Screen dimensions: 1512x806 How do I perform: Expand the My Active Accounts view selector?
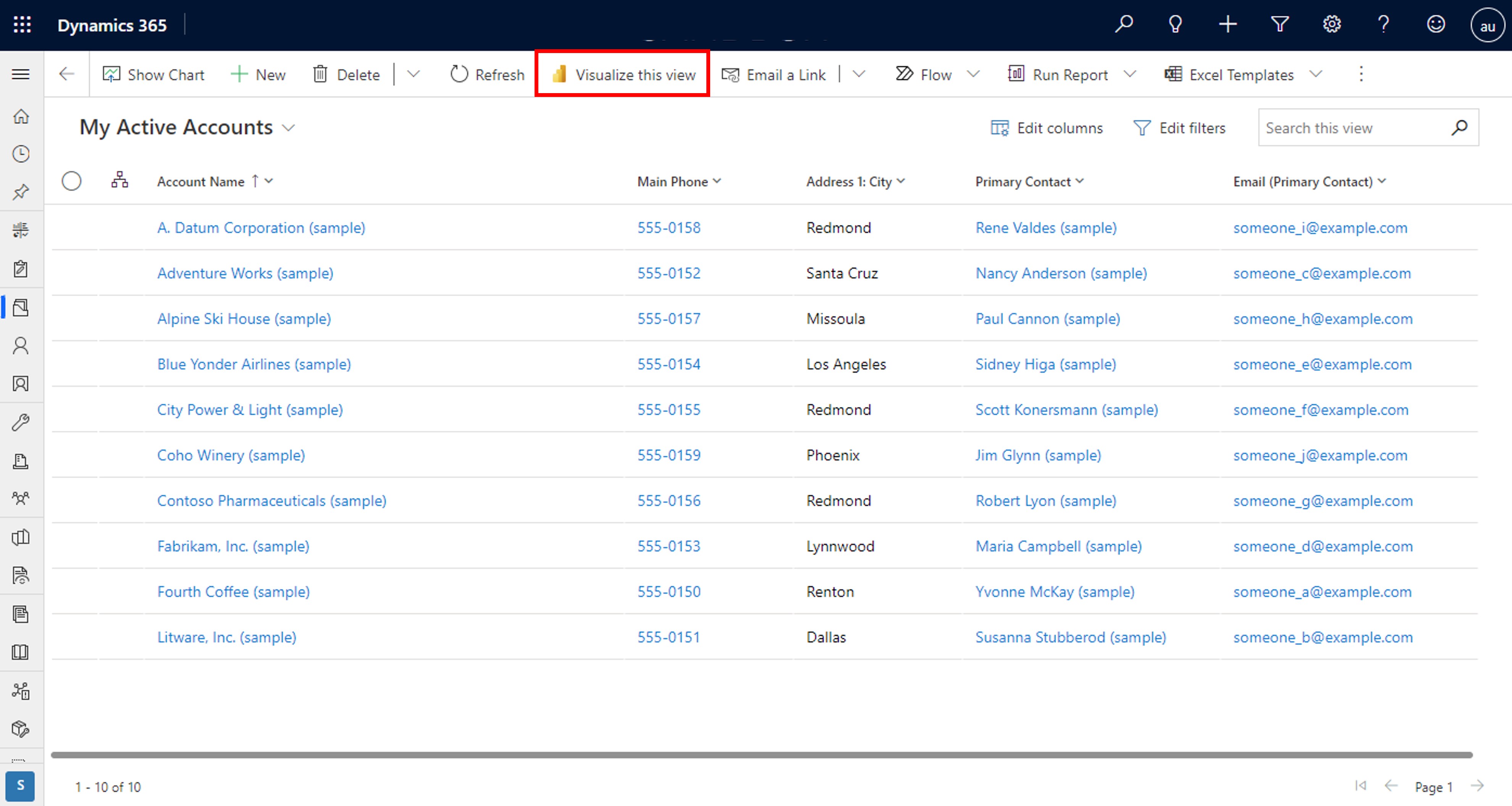point(288,128)
